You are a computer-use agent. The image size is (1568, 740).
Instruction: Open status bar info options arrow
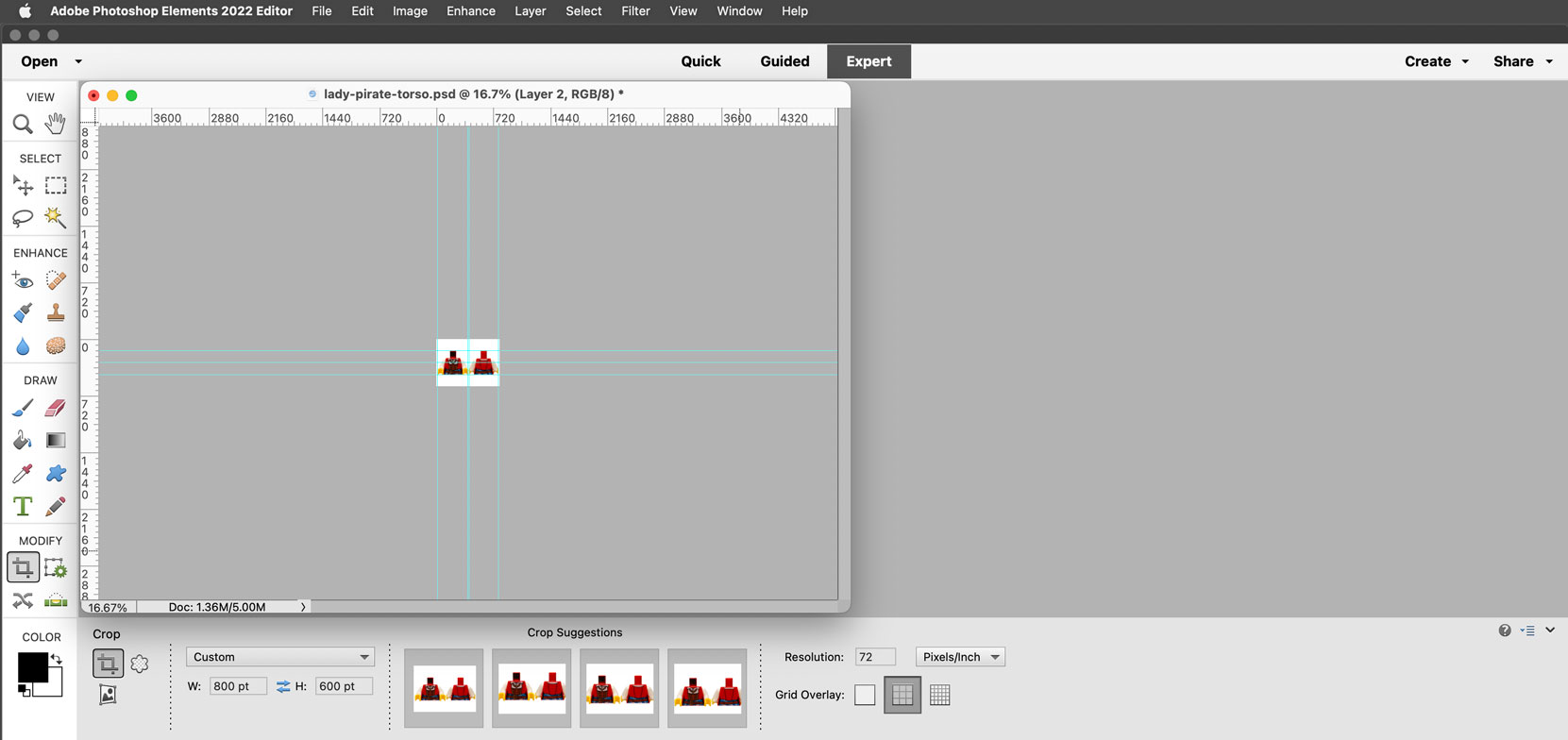[303, 607]
